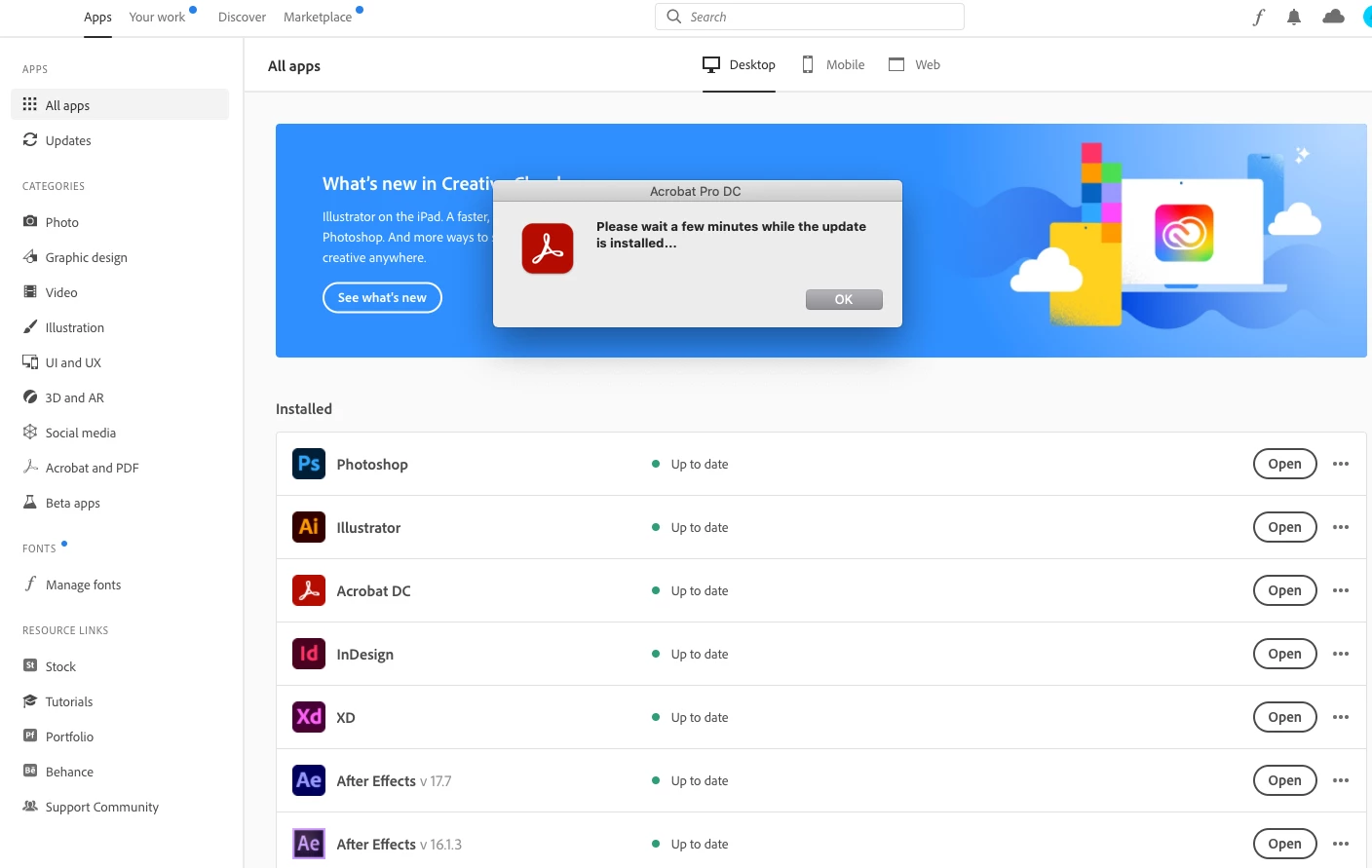Open the Graphic design category
1372x868 pixels.
[x=120, y=257]
